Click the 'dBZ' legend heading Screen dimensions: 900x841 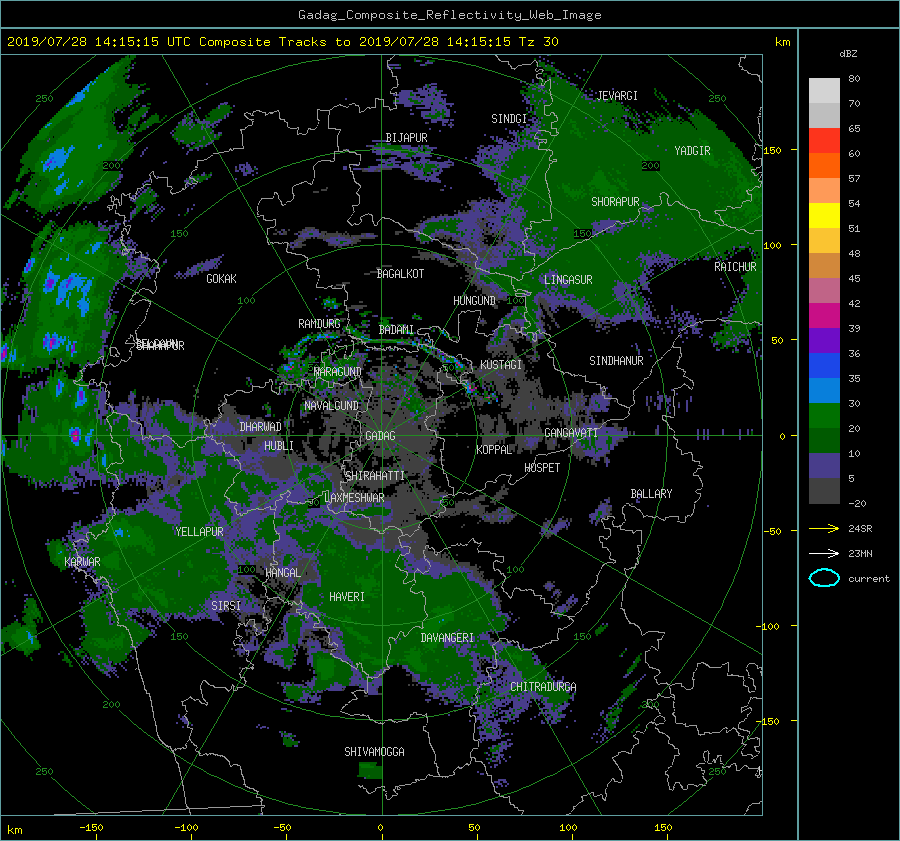point(848,53)
